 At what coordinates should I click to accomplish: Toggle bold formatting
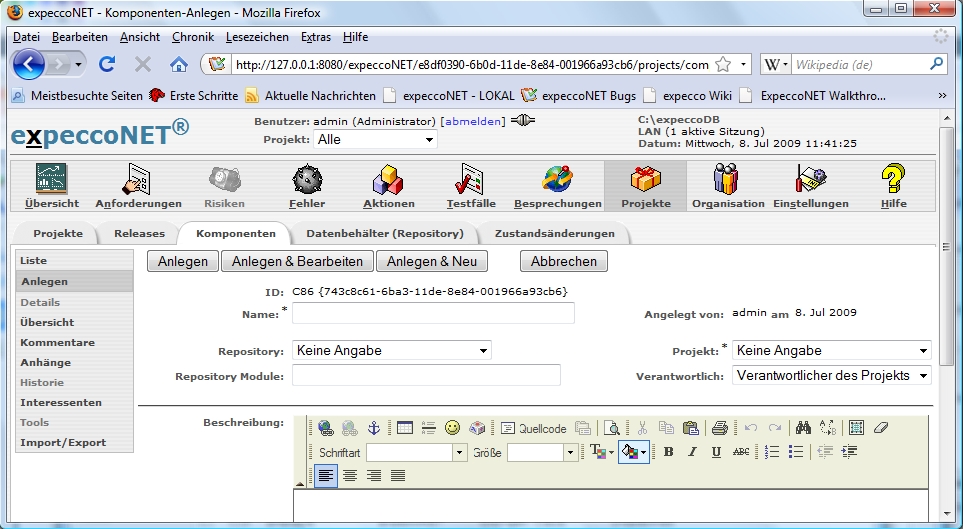pyautogui.click(x=669, y=452)
